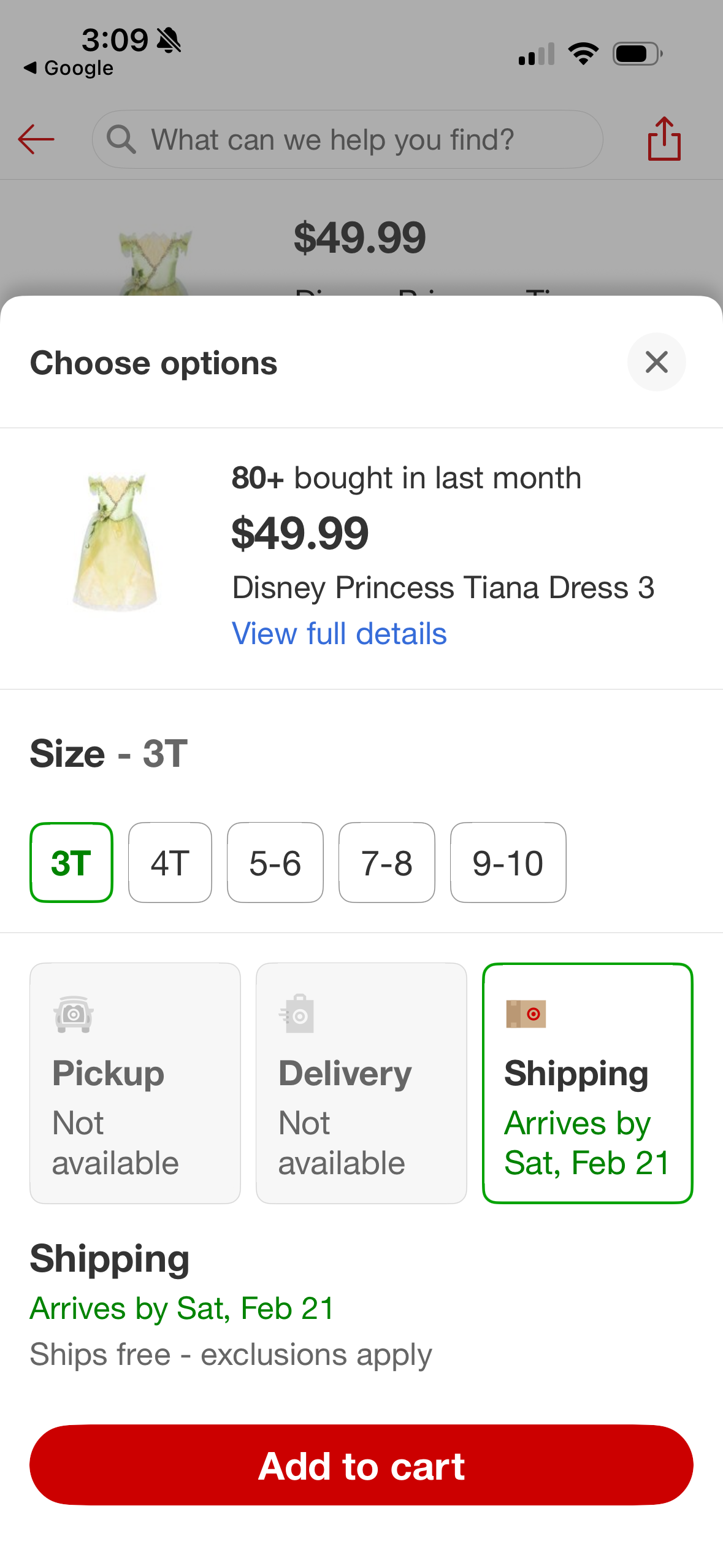This screenshot has width=723, height=1568.
Task: Tap the Delivery bag icon
Action: 297,1013
